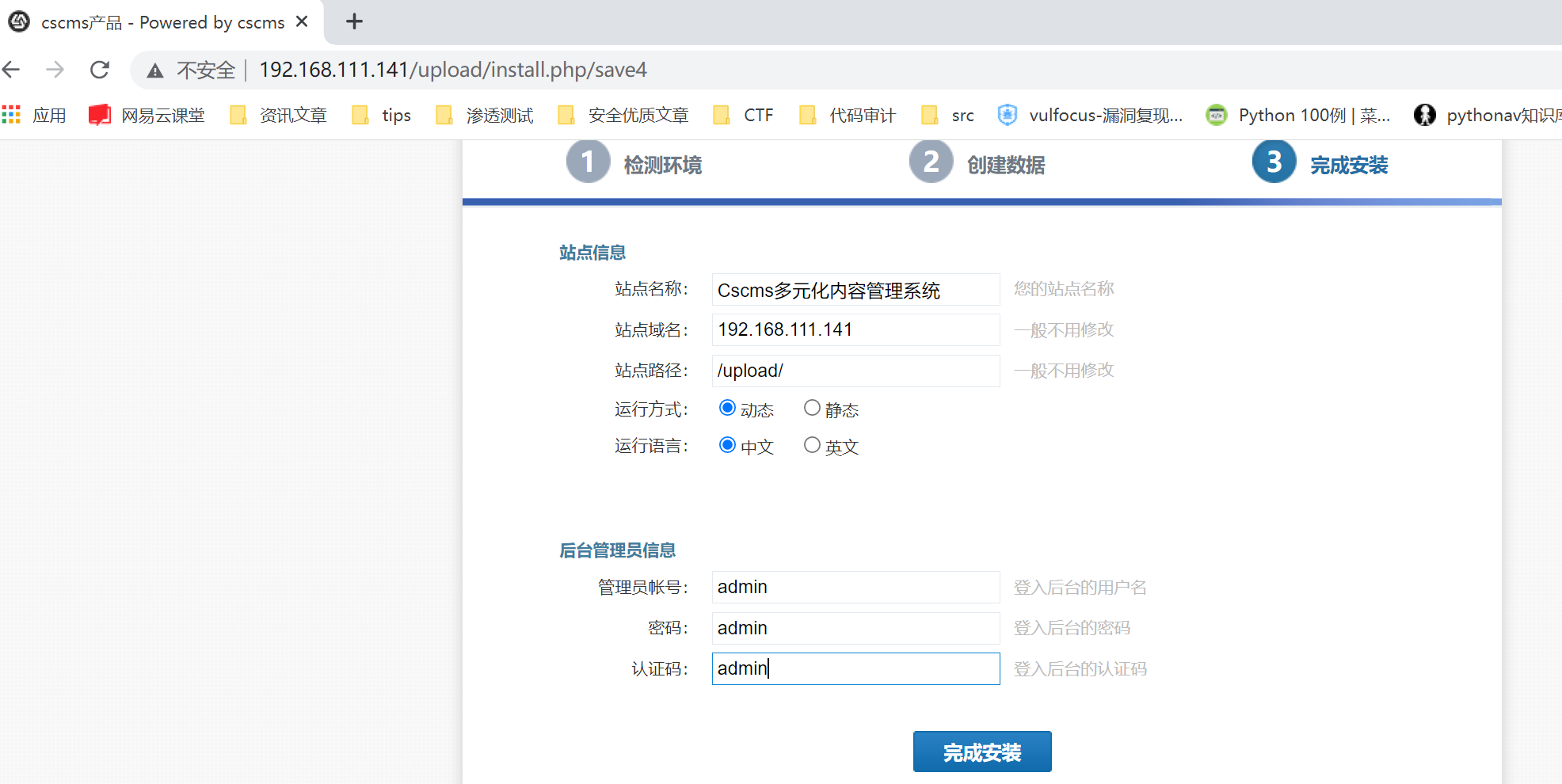This screenshot has height=784, width=1562.
Task: Click the 完成安装 submit button
Action: tap(982, 752)
